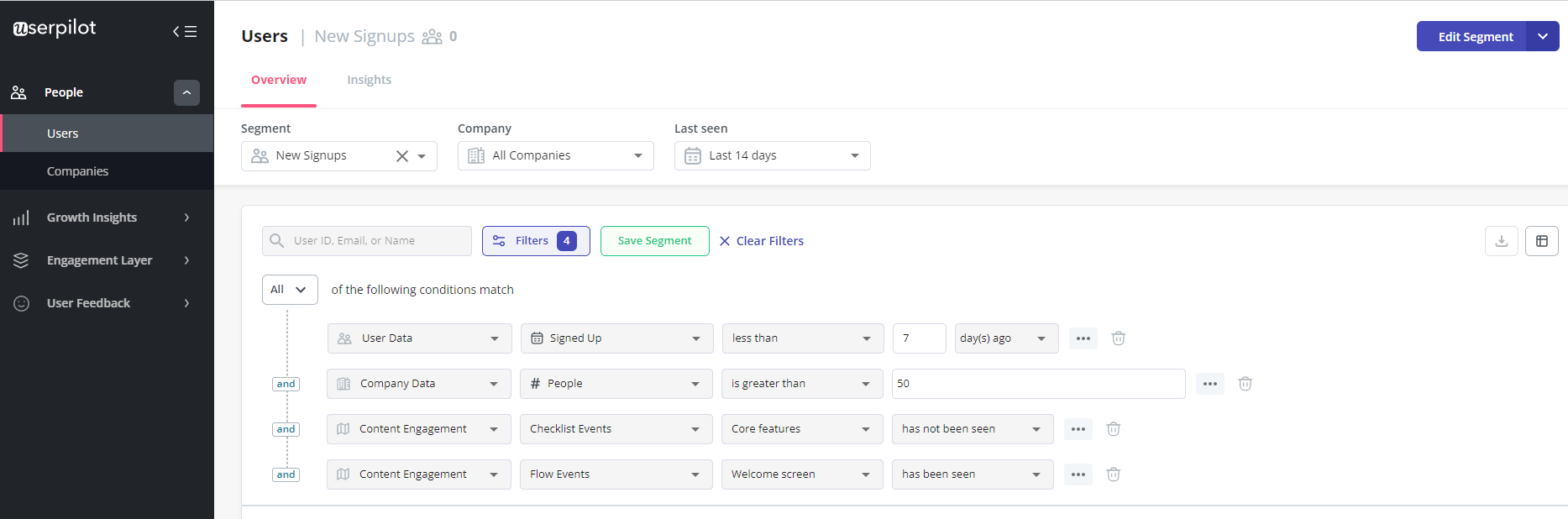Open the Last 14 days dropdown
The width and height of the screenshot is (1568, 519).
pyautogui.click(x=772, y=156)
